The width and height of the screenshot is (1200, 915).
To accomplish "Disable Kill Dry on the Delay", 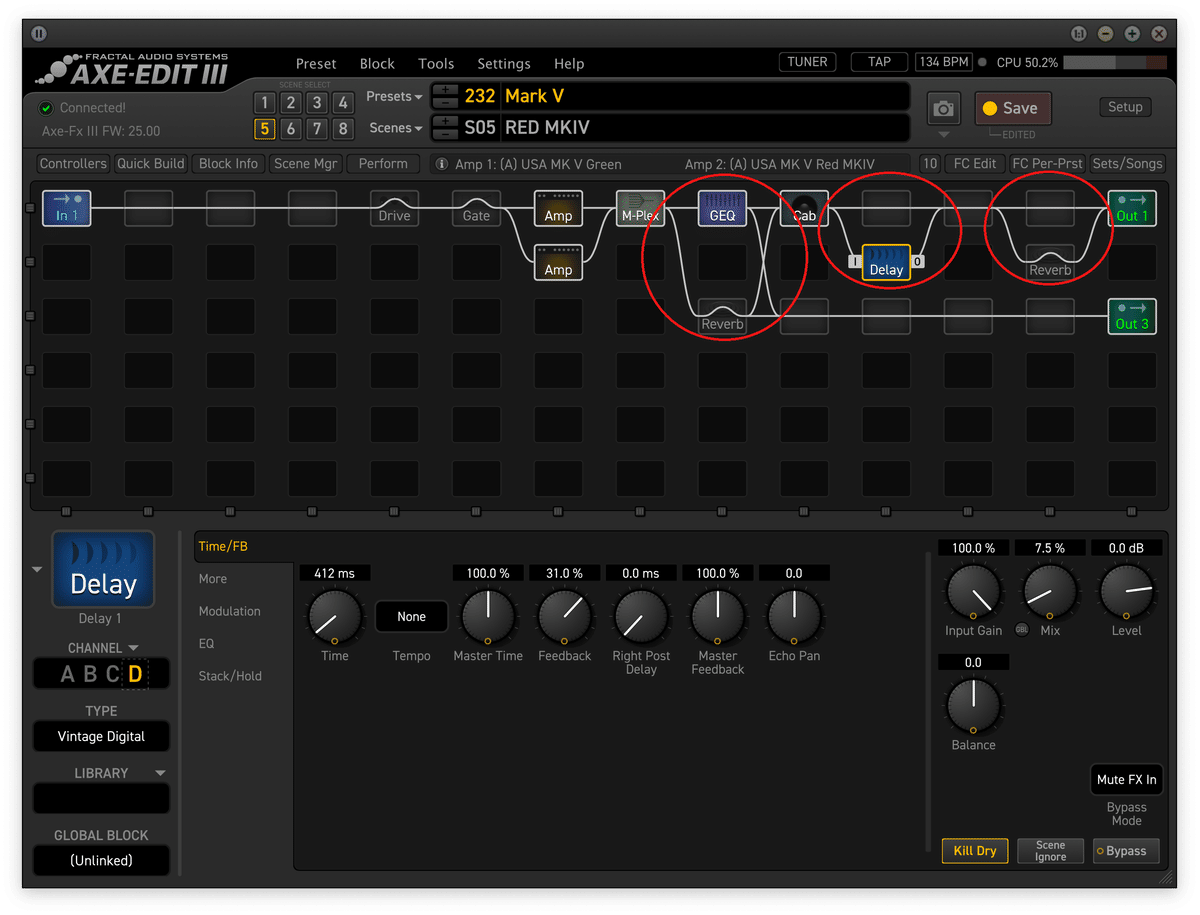I will 974,851.
